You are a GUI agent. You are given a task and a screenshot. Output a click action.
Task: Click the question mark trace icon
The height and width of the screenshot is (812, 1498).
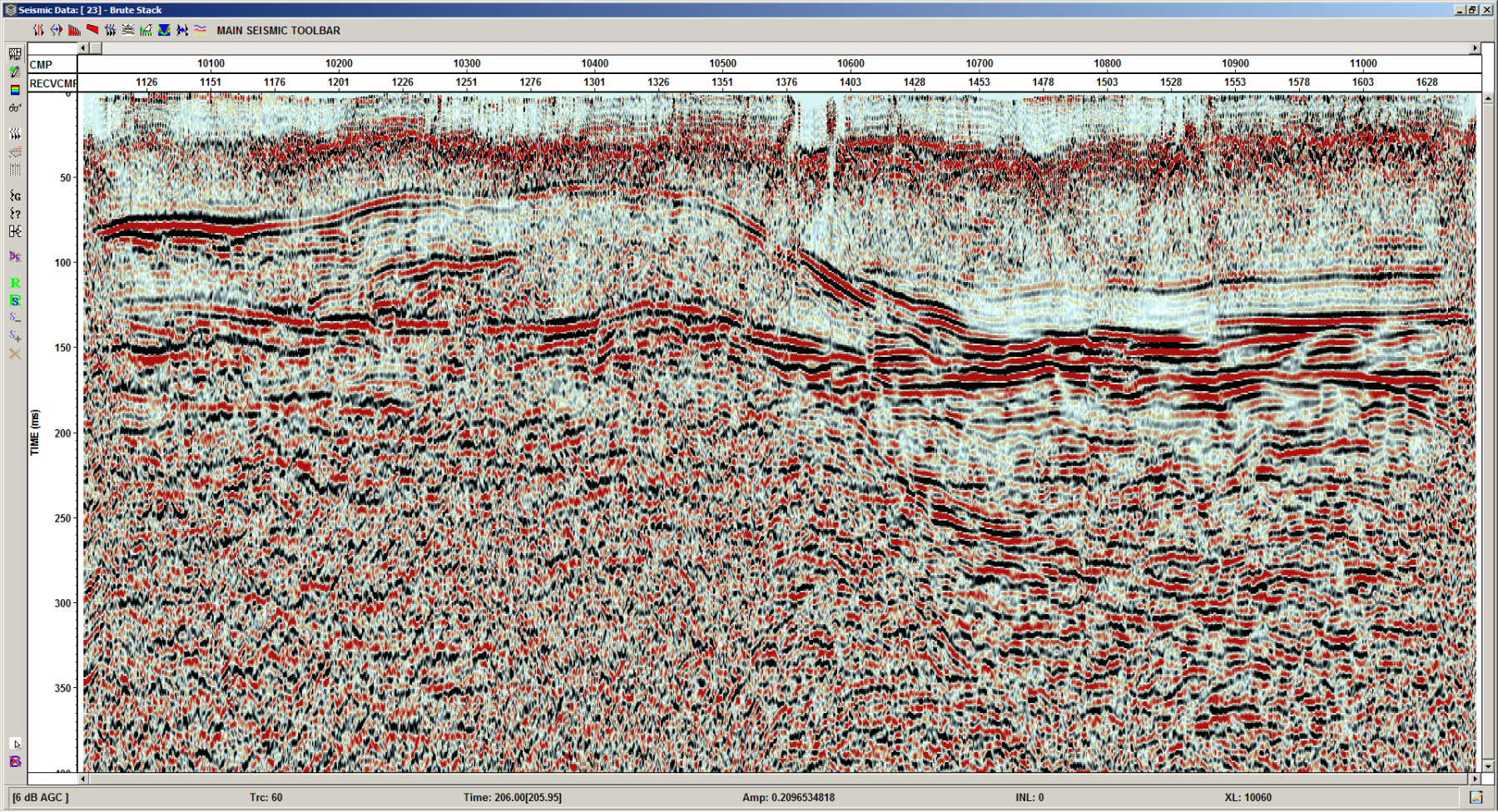click(x=15, y=214)
